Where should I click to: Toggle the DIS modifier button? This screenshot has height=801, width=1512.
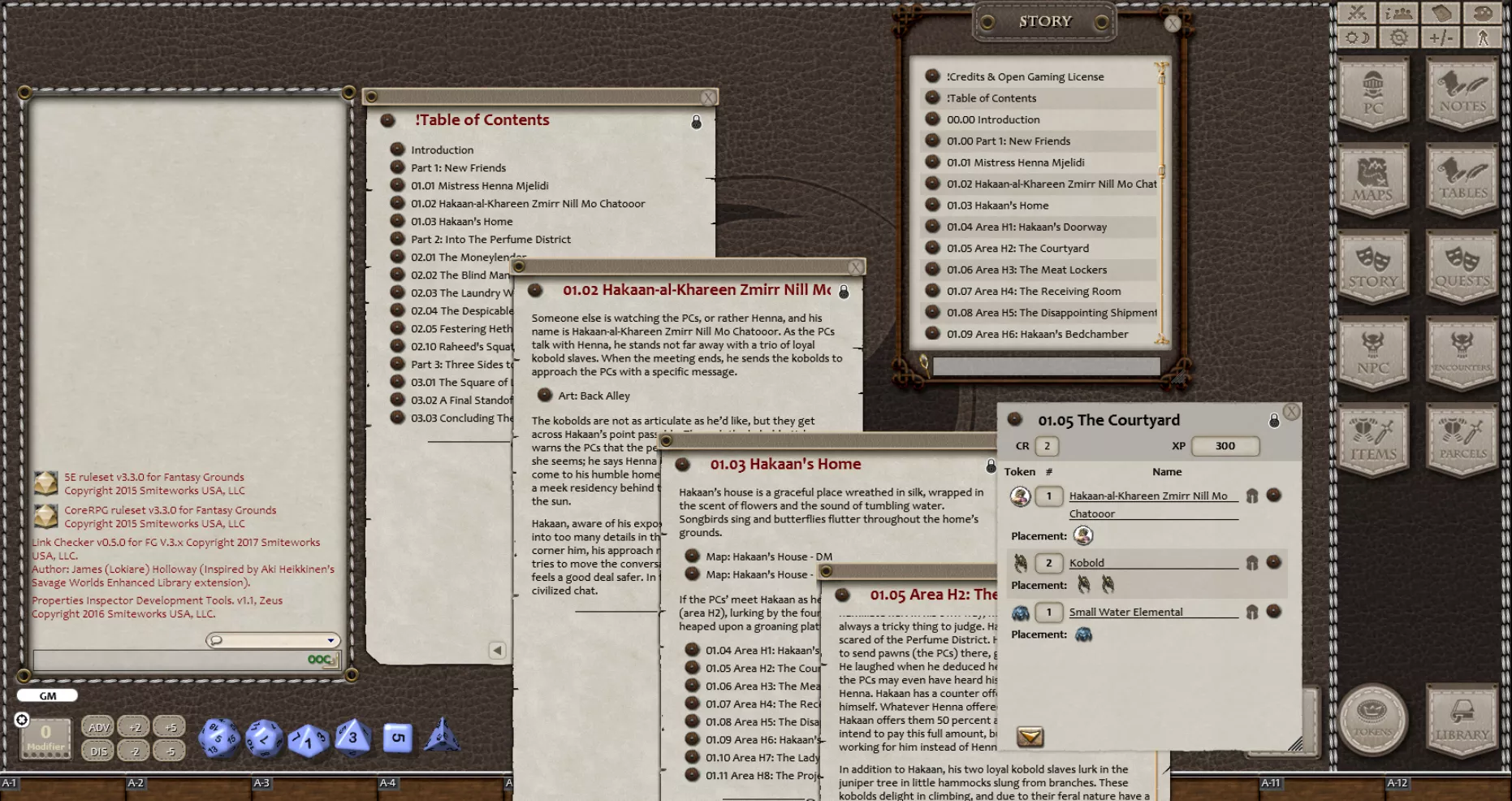click(98, 751)
